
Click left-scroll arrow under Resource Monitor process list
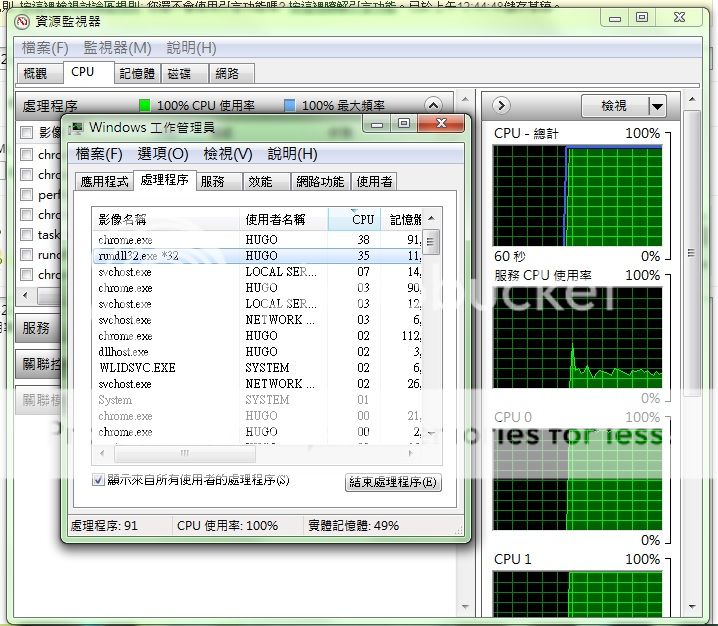point(25,295)
